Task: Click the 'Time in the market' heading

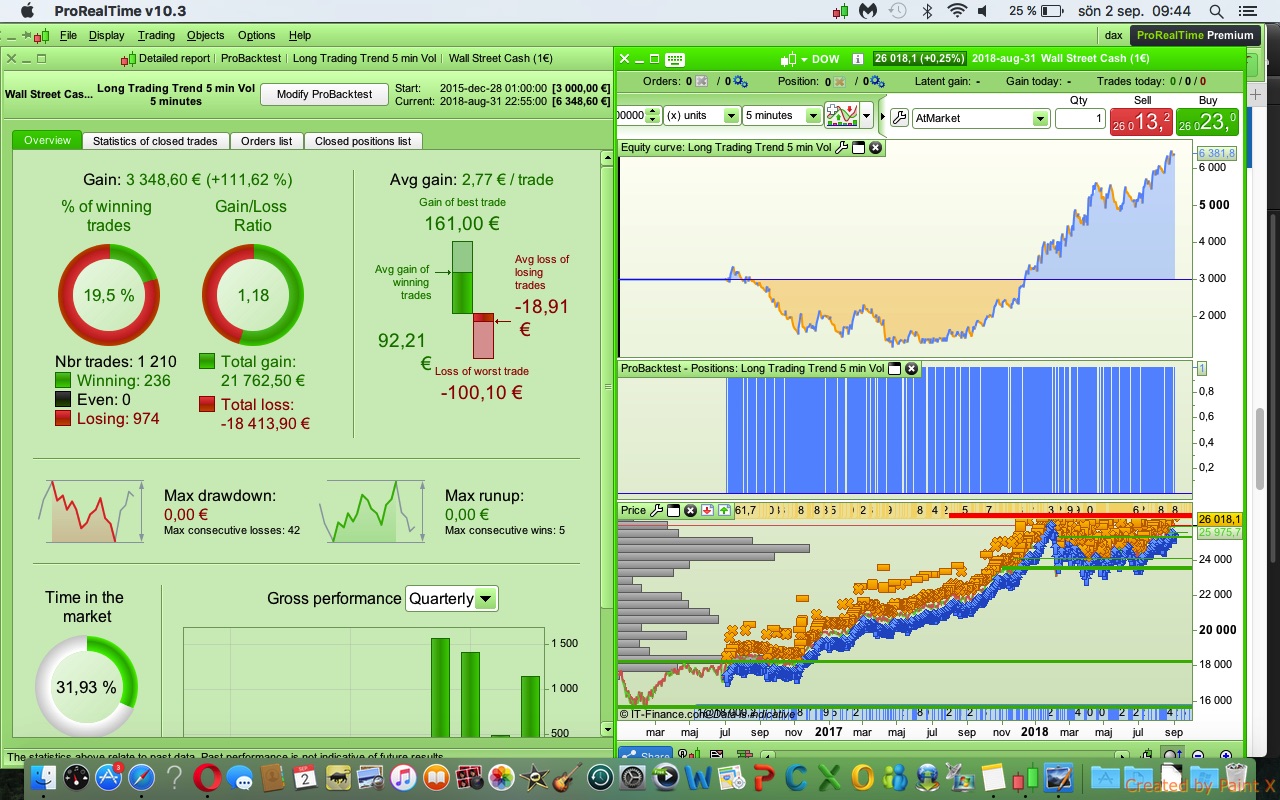Action: coord(87,607)
